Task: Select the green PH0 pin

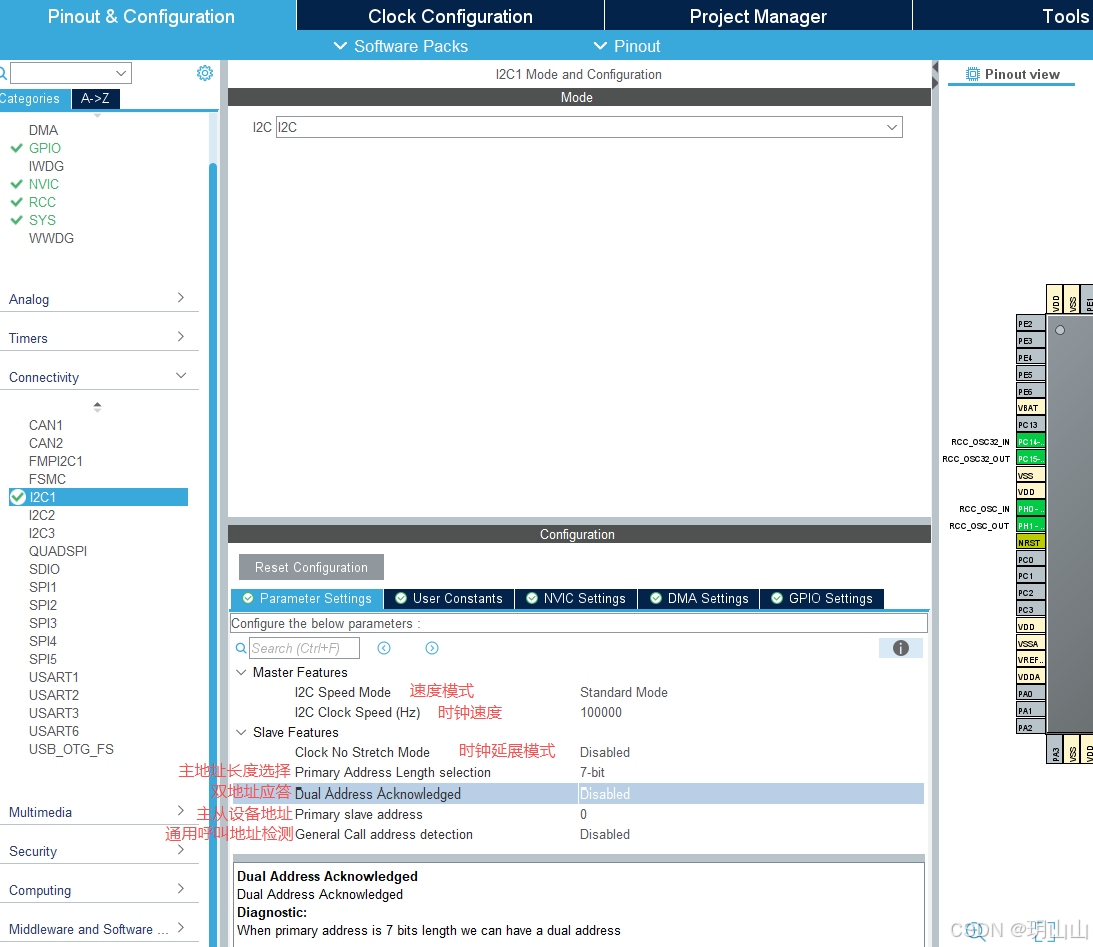Action: click(x=1030, y=509)
